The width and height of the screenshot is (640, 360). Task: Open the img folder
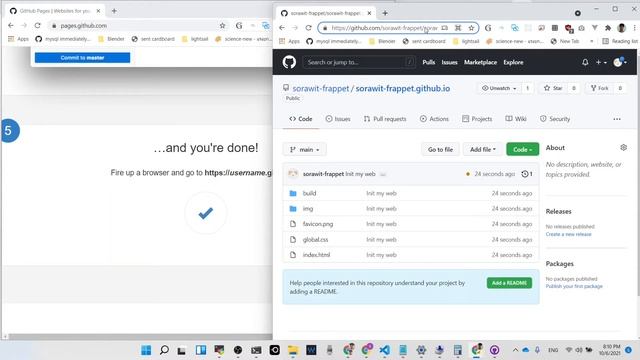(x=308, y=209)
